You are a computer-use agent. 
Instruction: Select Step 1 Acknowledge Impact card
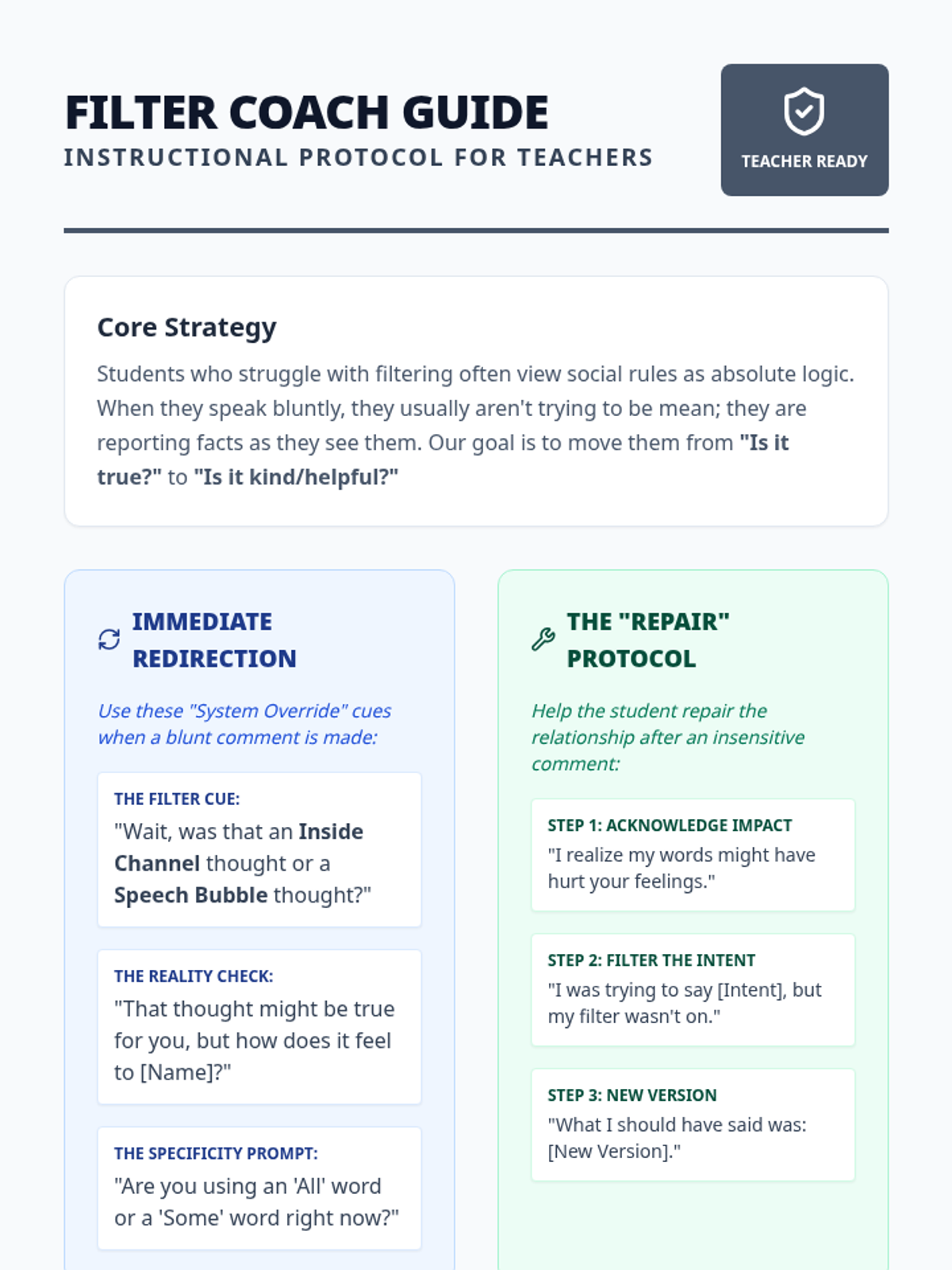(693, 855)
